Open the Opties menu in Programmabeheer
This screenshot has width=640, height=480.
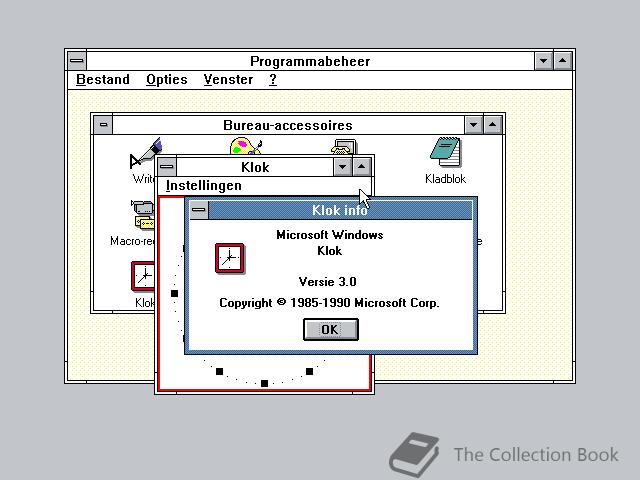click(x=167, y=79)
